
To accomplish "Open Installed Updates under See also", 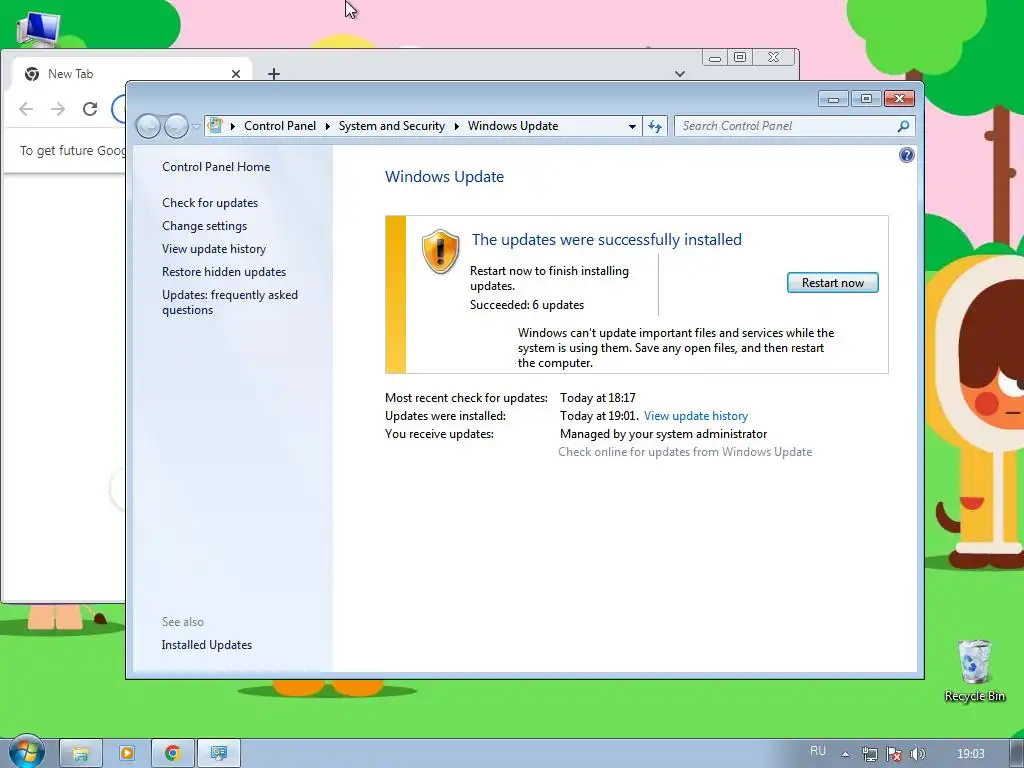I will point(206,645).
